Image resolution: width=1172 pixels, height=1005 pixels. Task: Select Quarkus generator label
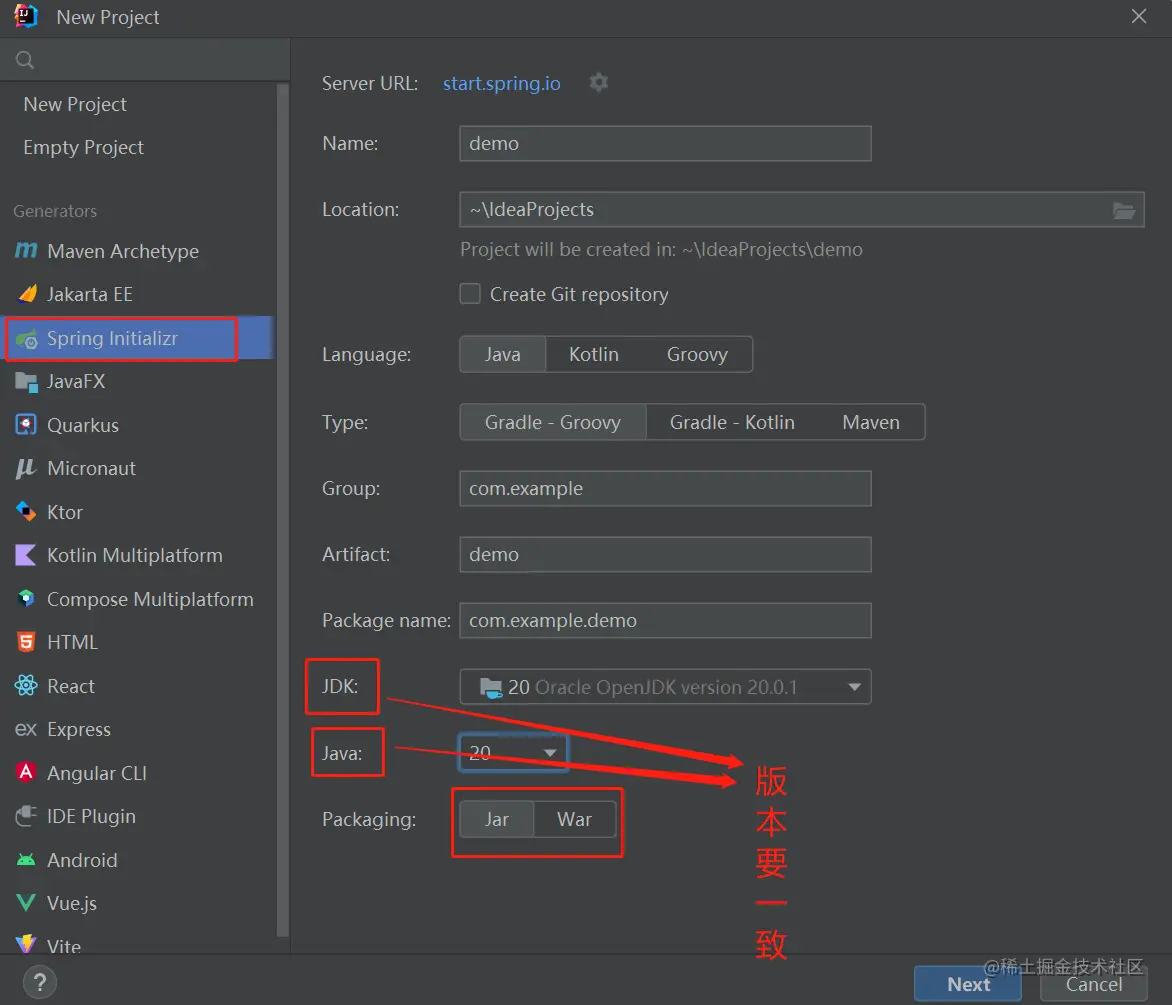tap(83, 425)
